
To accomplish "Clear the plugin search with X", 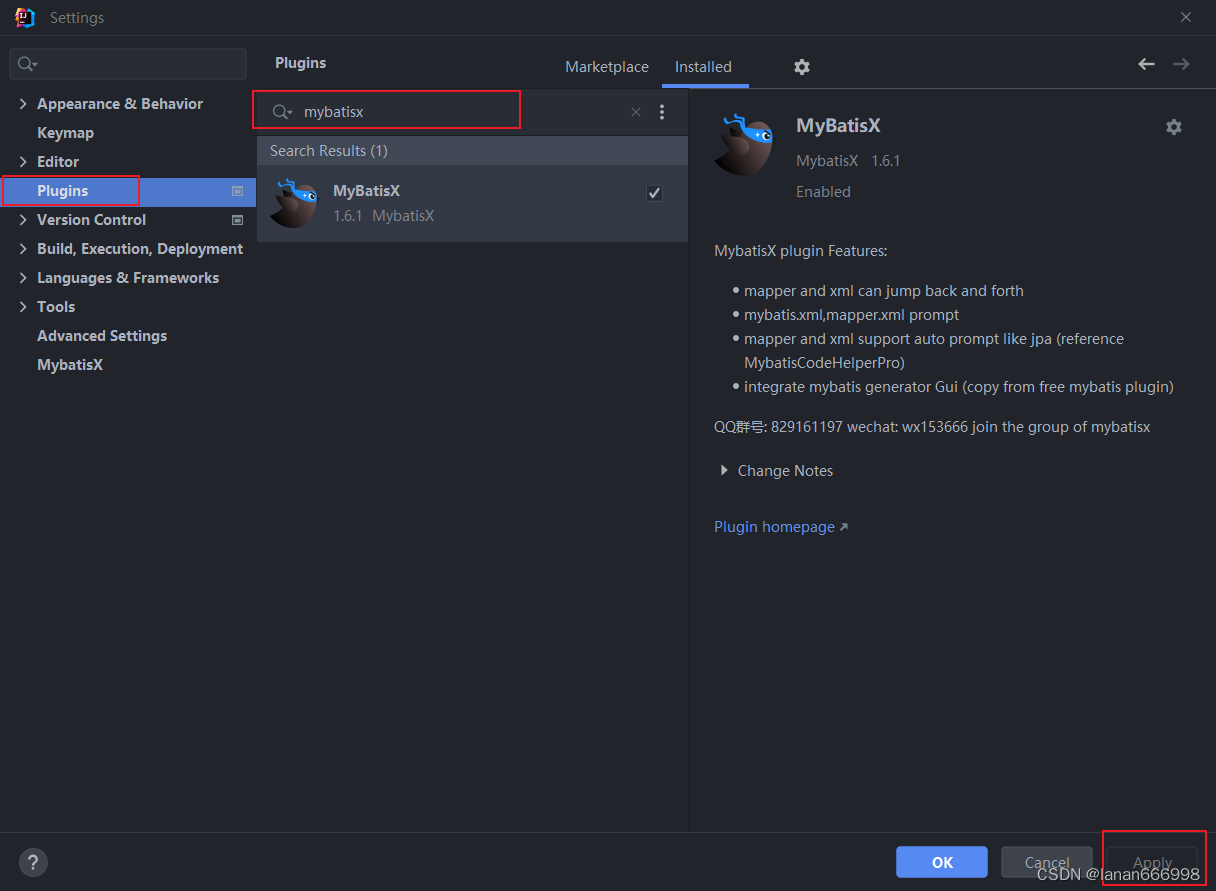I will (635, 112).
